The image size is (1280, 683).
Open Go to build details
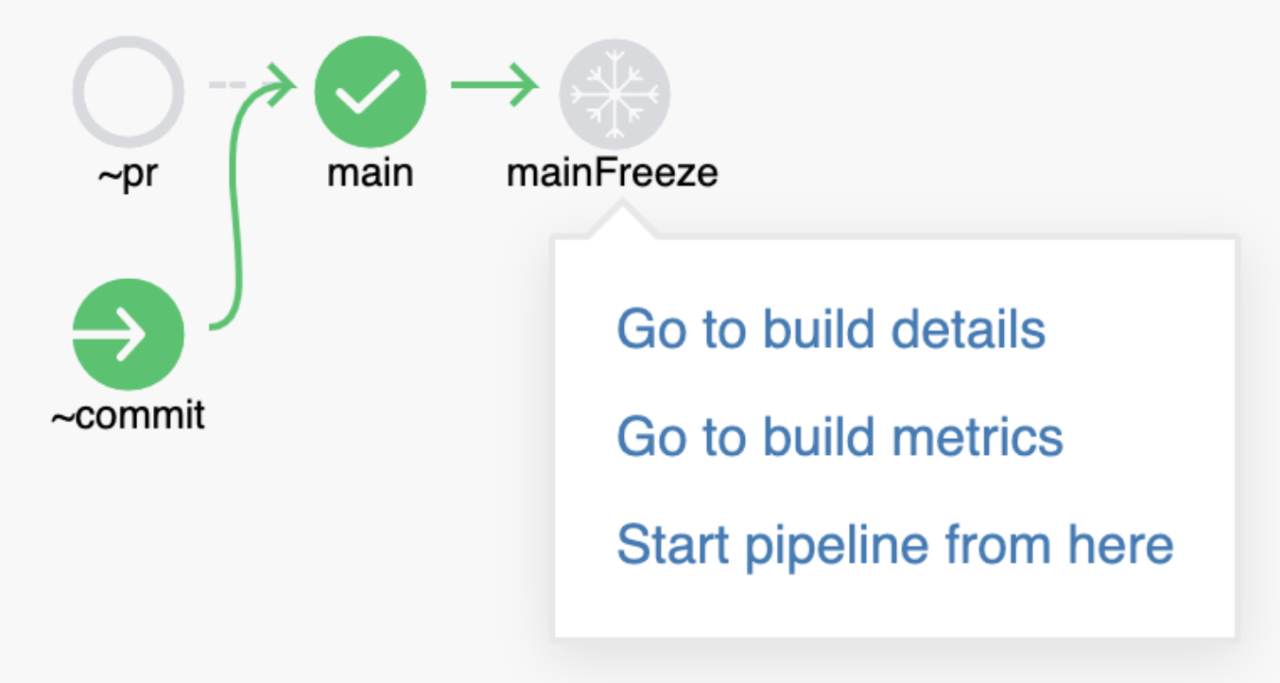point(831,329)
